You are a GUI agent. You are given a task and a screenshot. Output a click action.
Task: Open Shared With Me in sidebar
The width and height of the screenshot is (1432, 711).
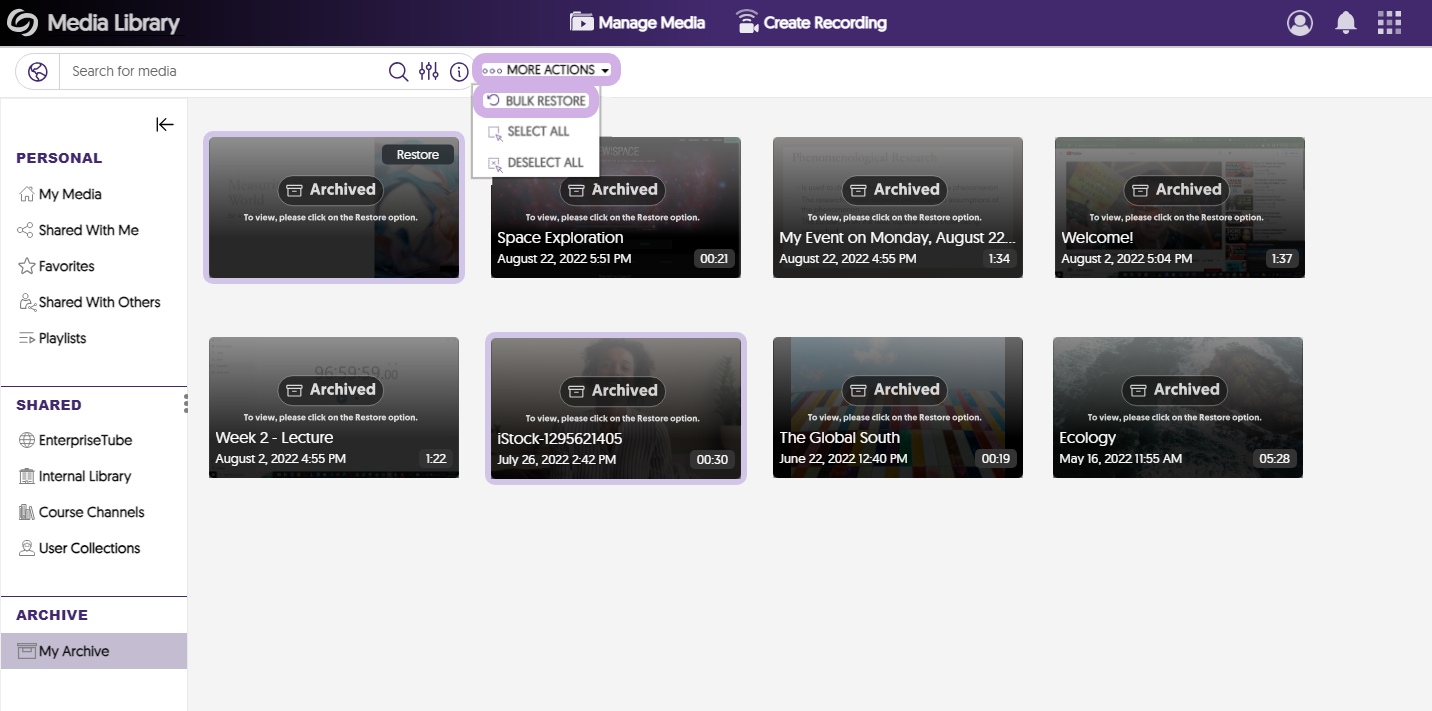88,230
